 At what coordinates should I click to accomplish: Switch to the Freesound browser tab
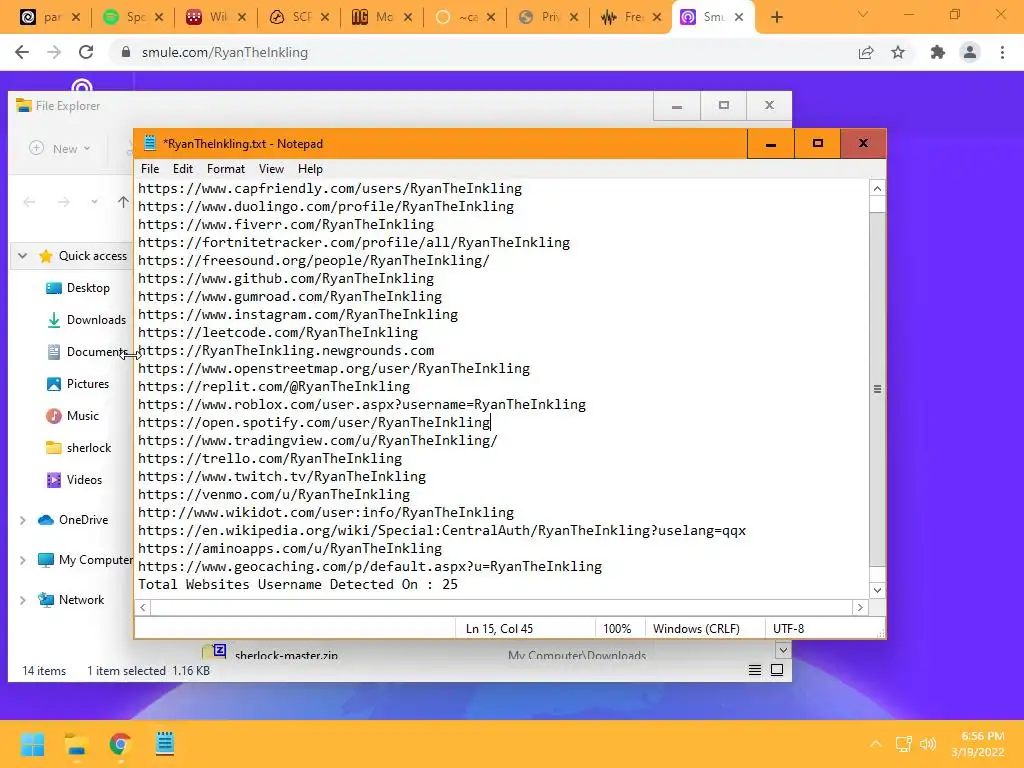pyautogui.click(x=631, y=17)
